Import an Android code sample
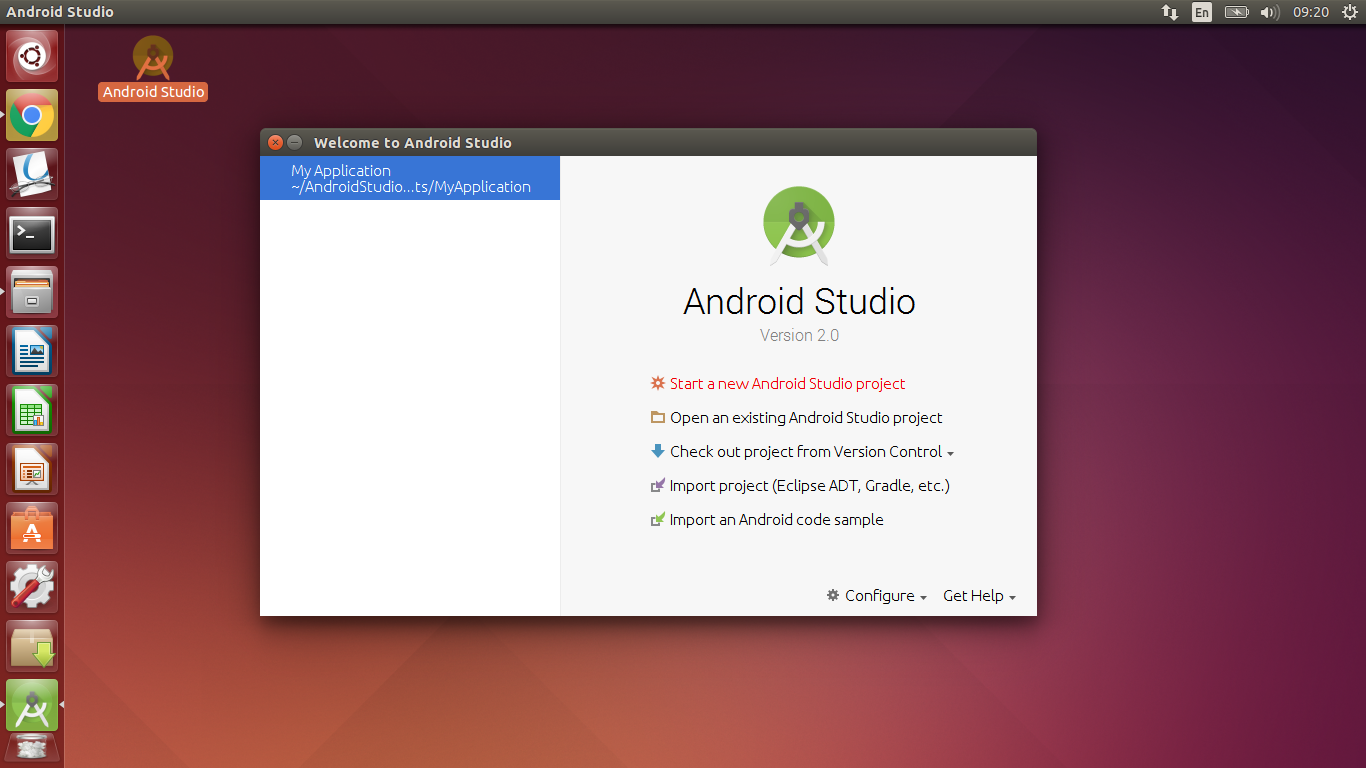The height and width of the screenshot is (768, 1366). (777, 519)
